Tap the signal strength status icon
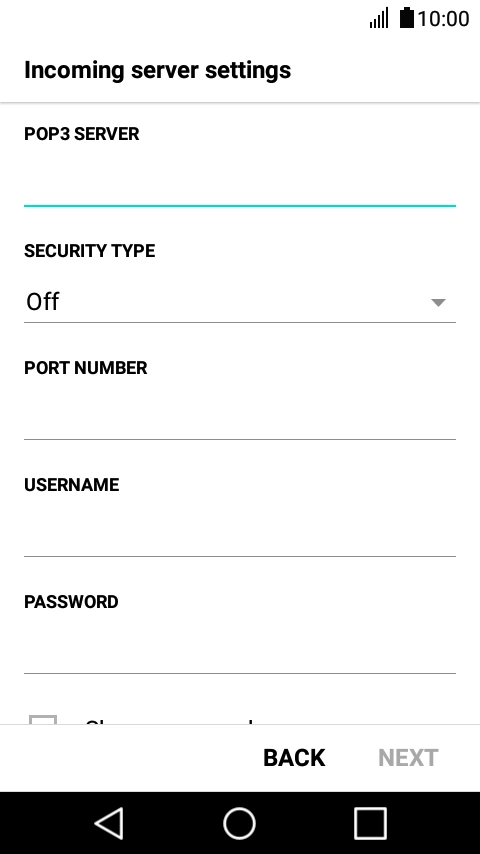The width and height of the screenshot is (480, 854). click(x=379, y=18)
